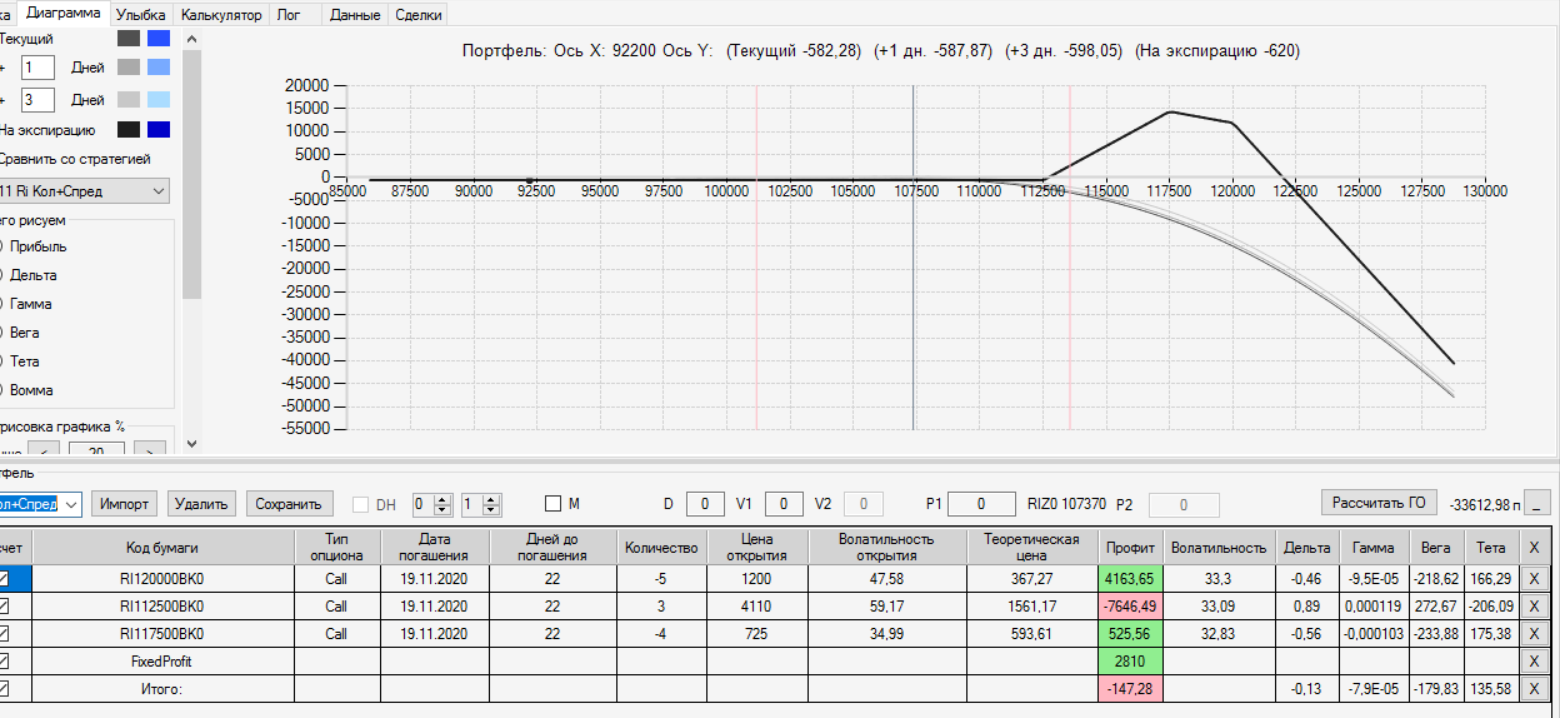Screen dimensions: 1560x718
Task: Increment the stepper showing 1
Action: [491, 499]
